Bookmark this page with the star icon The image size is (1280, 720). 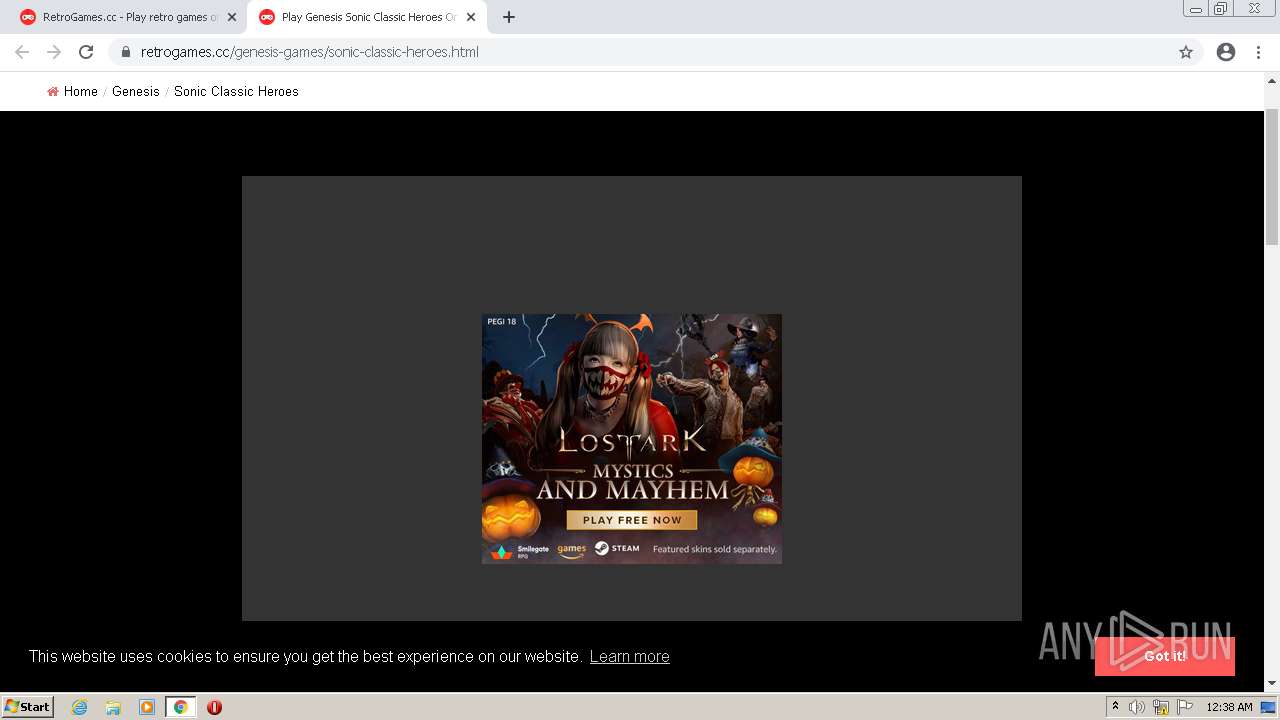[x=1186, y=52]
